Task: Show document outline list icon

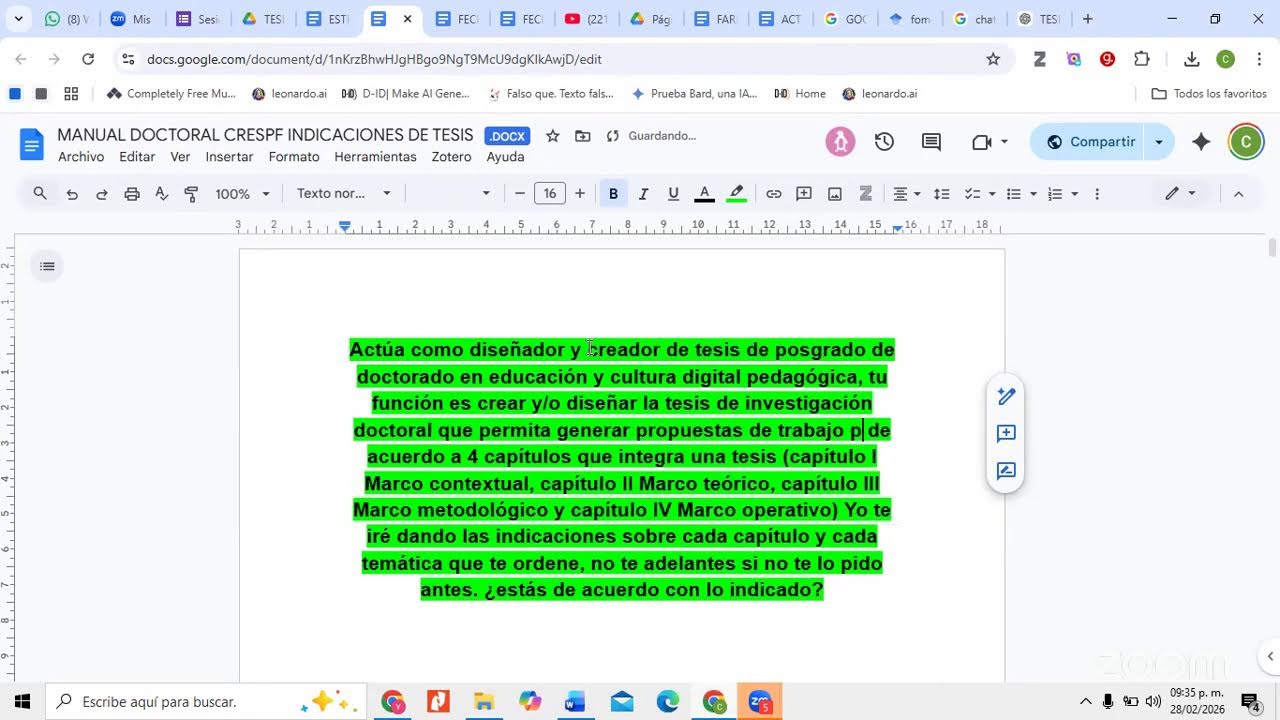Action: coord(47,266)
